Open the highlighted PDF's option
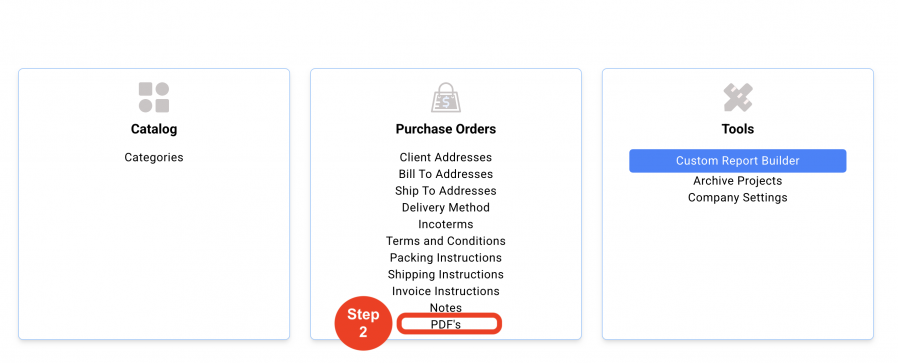 [446, 325]
